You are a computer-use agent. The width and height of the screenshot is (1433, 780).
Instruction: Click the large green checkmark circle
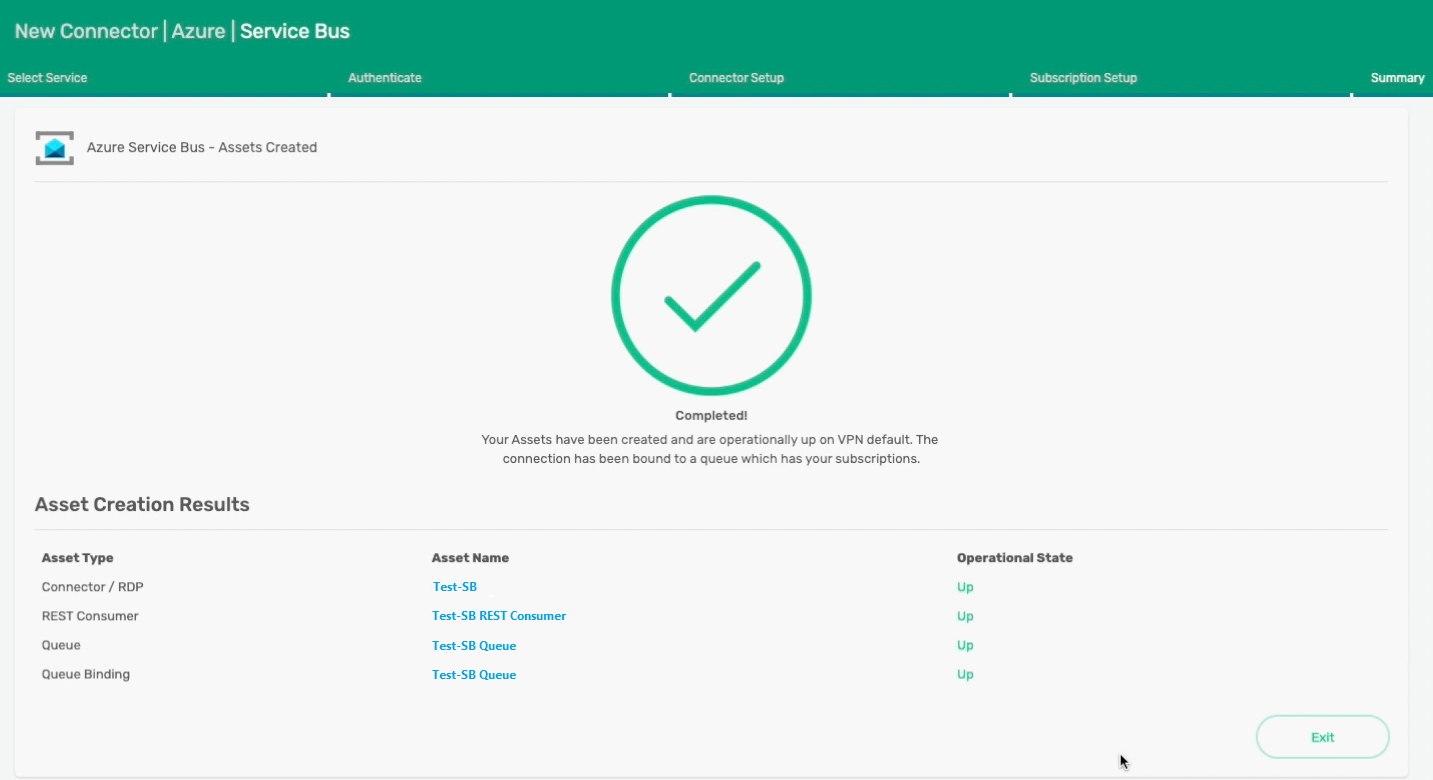711,296
